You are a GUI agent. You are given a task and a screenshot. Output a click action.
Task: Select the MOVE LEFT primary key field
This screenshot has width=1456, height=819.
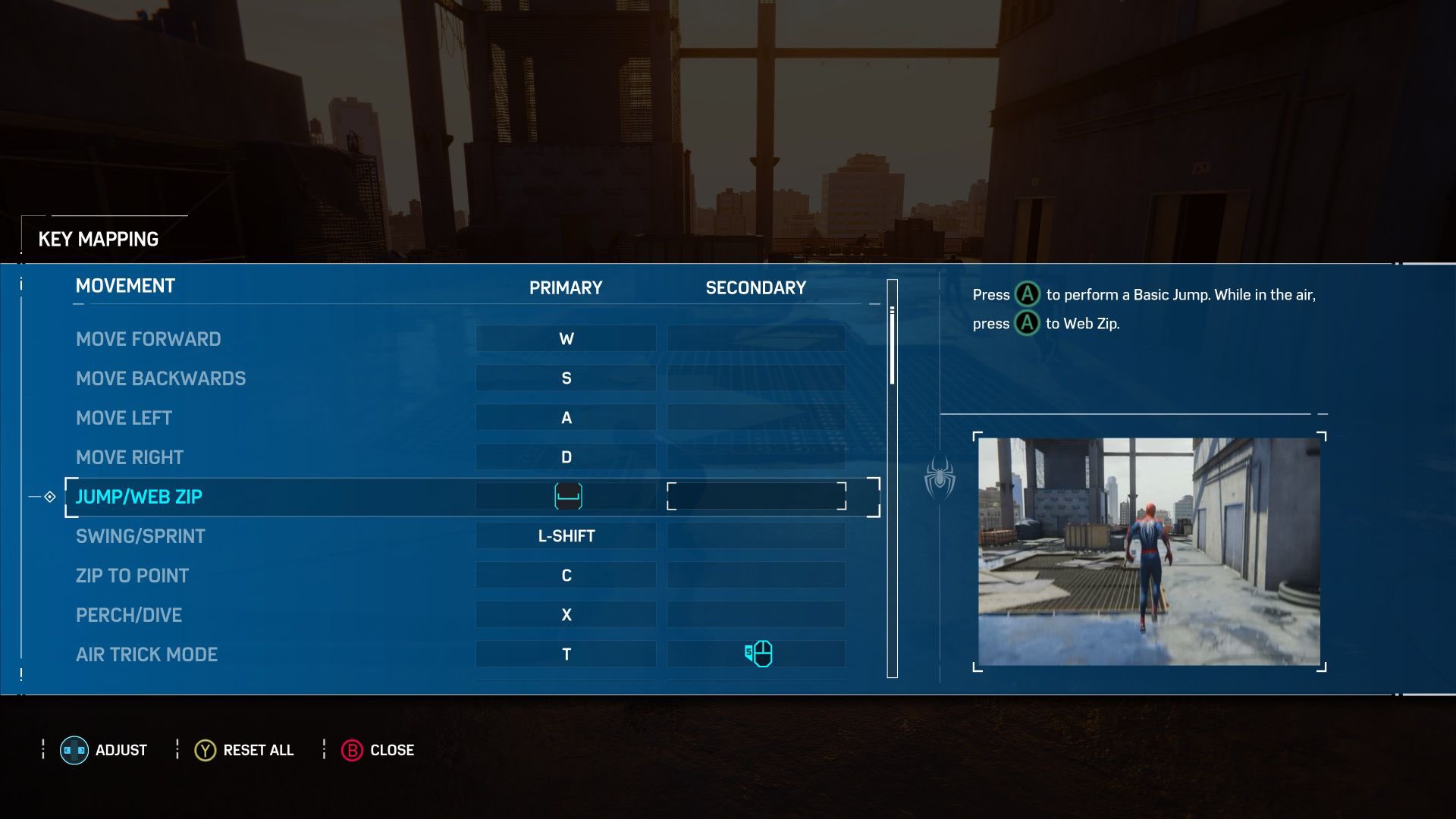(x=566, y=418)
